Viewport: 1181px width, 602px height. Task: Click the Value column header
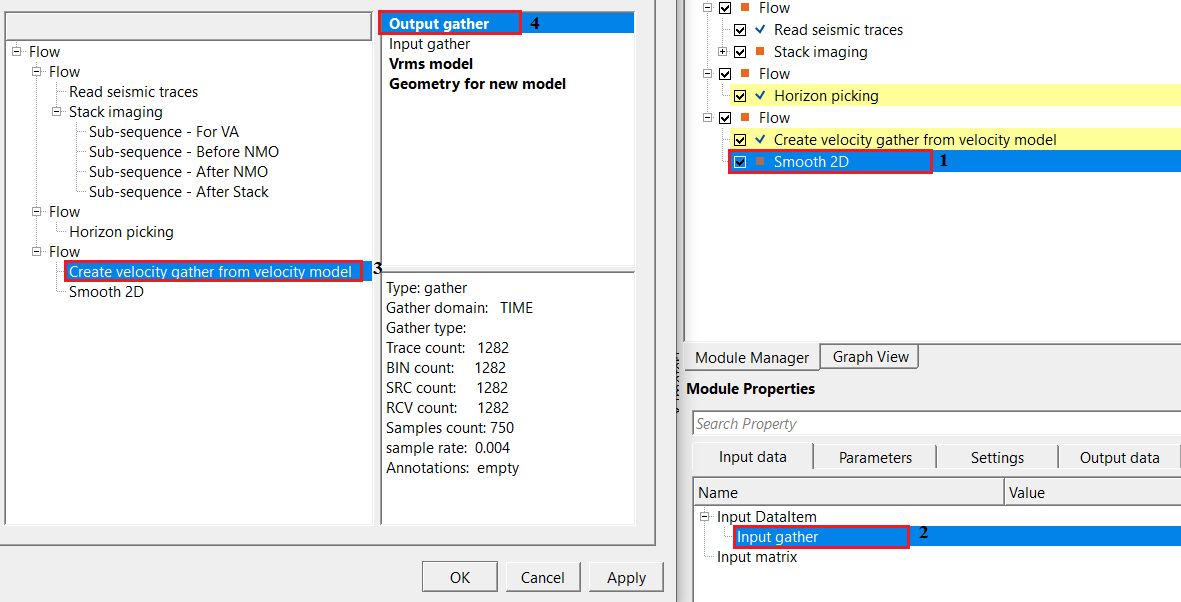pos(1093,493)
